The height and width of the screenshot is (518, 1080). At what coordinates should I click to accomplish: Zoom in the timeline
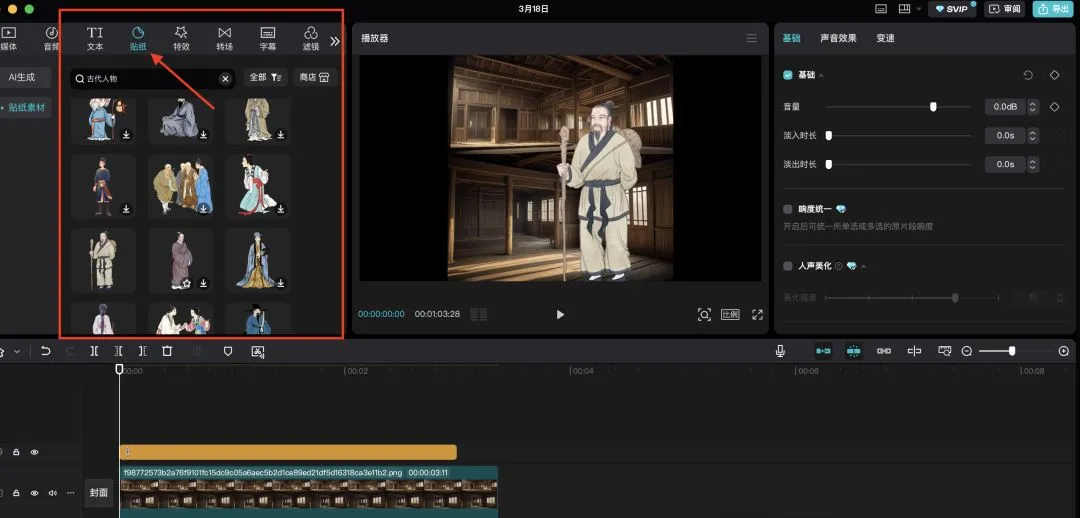pos(1063,351)
